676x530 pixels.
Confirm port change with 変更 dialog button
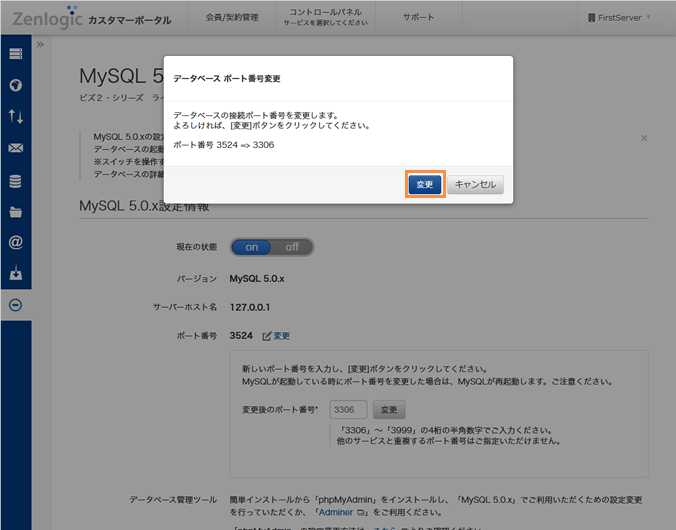pos(425,185)
